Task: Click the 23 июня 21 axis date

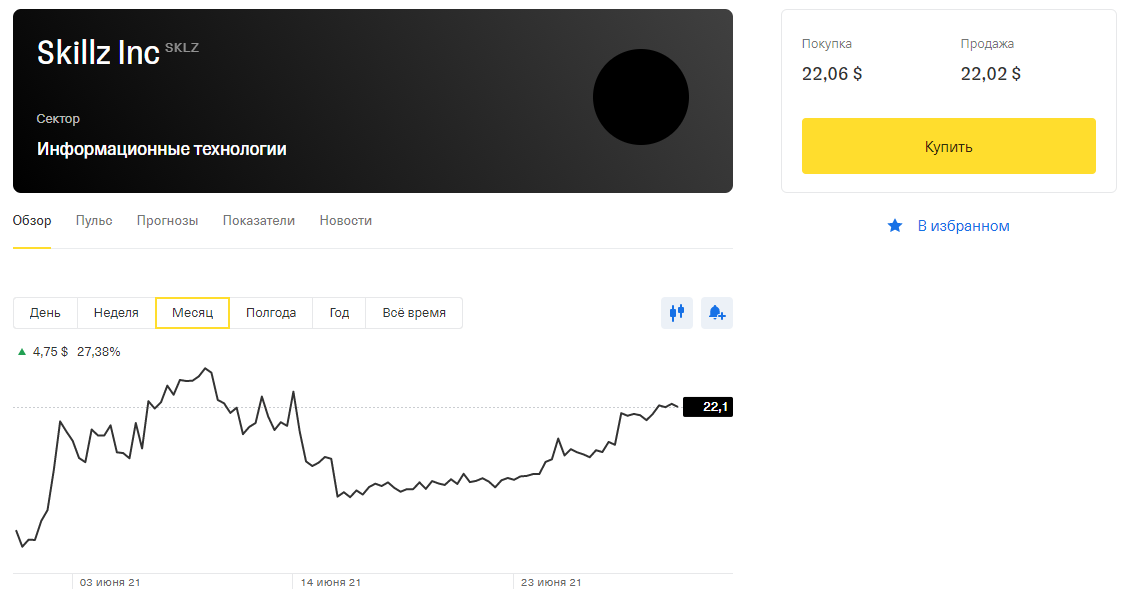Action: point(551,582)
